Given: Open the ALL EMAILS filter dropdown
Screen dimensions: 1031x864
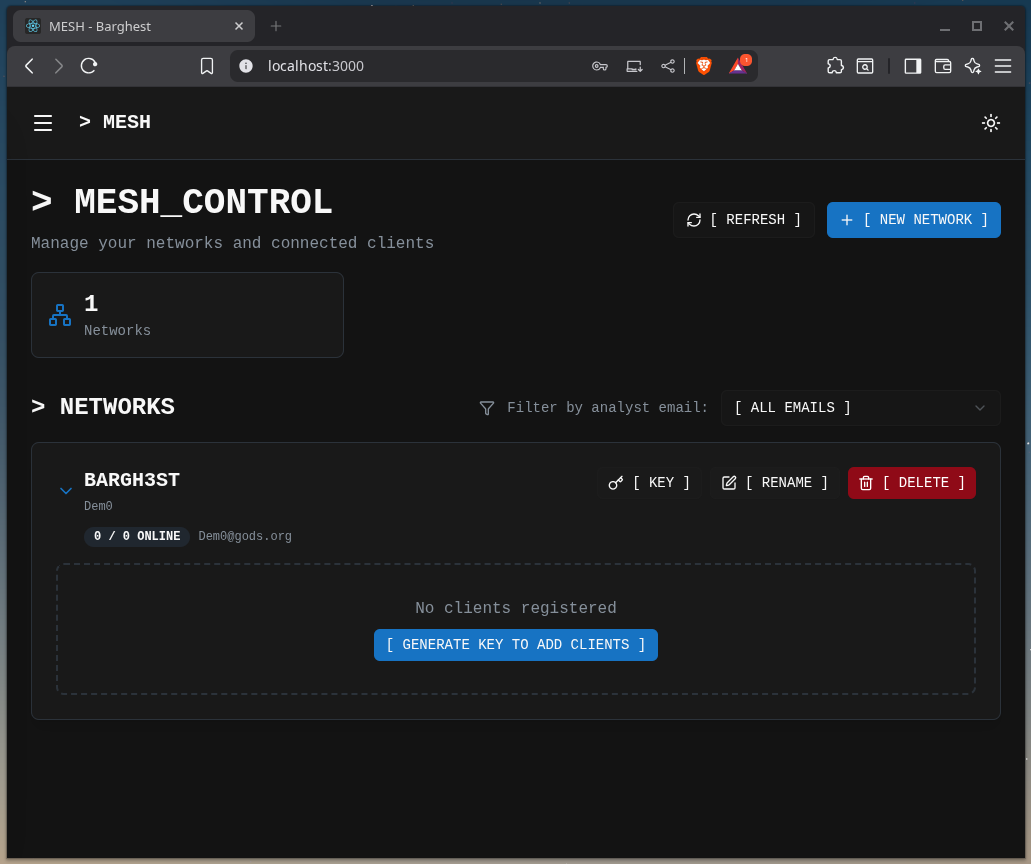Looking at the screenshot, I should 860,408.
